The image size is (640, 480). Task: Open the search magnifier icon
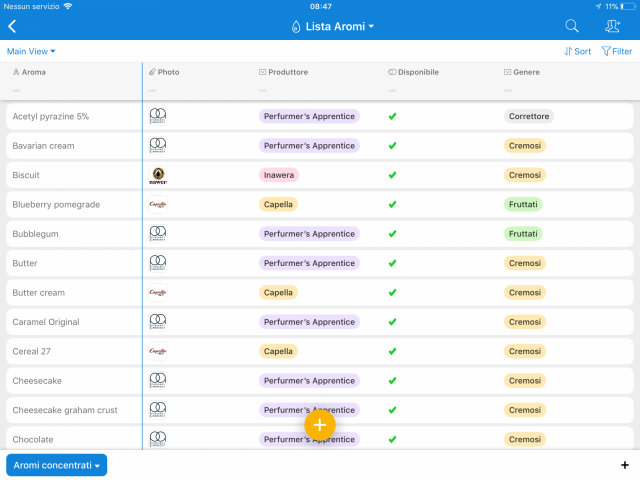571,26
